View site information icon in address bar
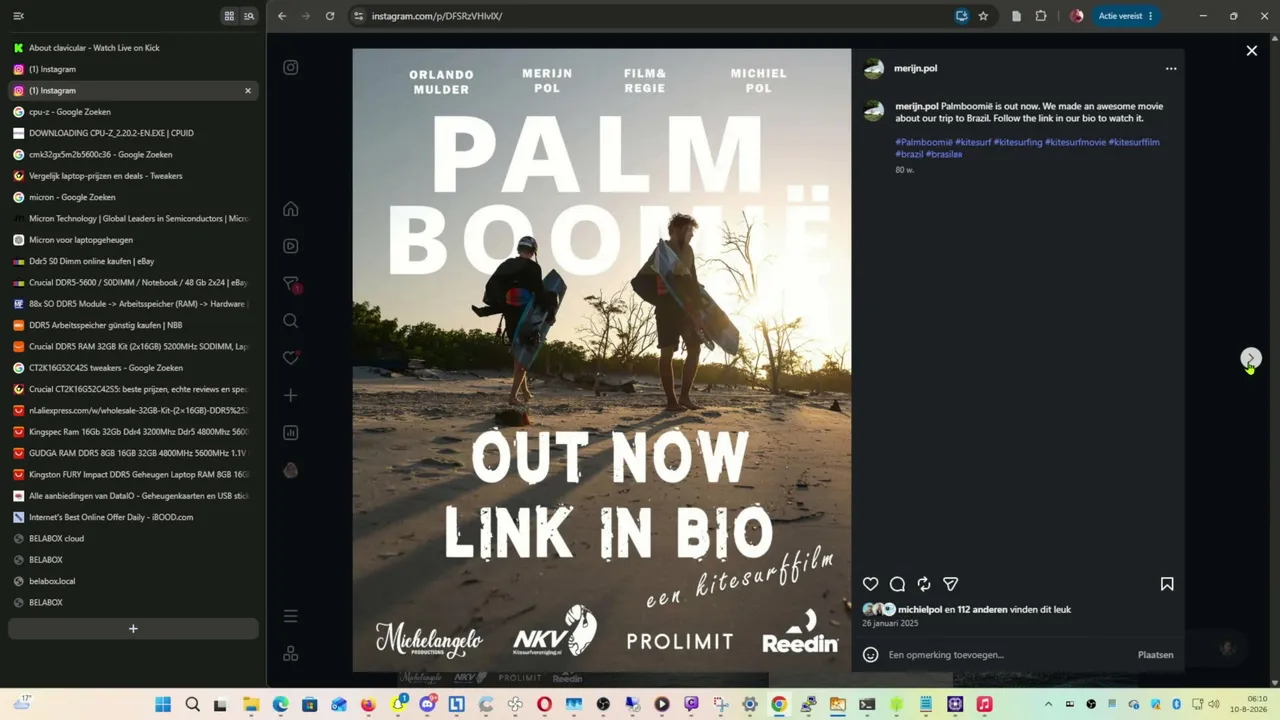This screenshot has width=1280, height=720. pos(358,16)
